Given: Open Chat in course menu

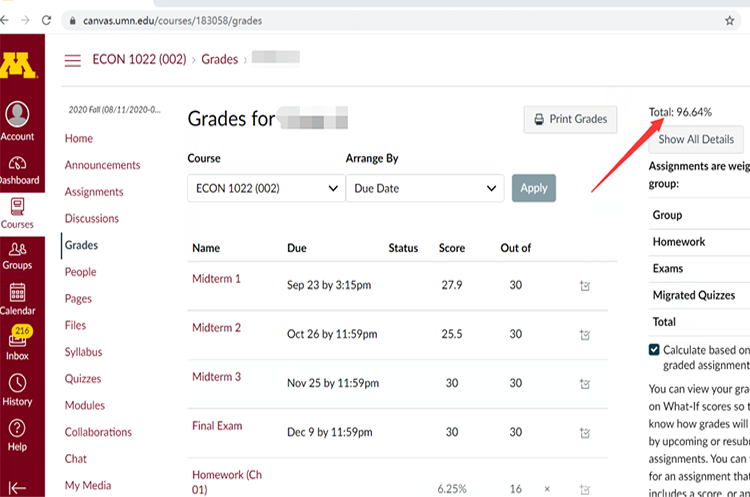Looking at the screenshot, I should point(76,459).
